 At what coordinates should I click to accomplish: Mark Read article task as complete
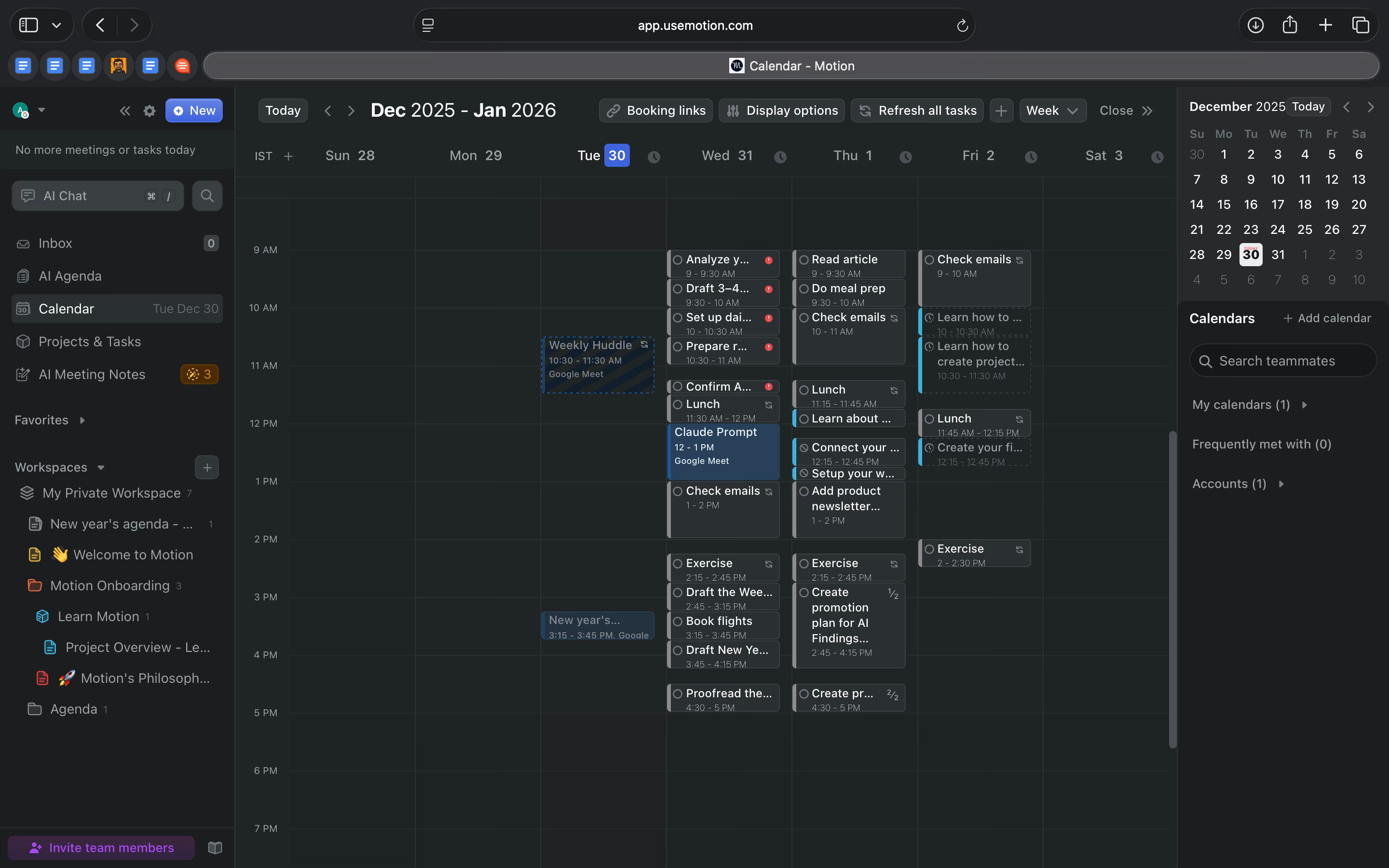coord(803,260)
